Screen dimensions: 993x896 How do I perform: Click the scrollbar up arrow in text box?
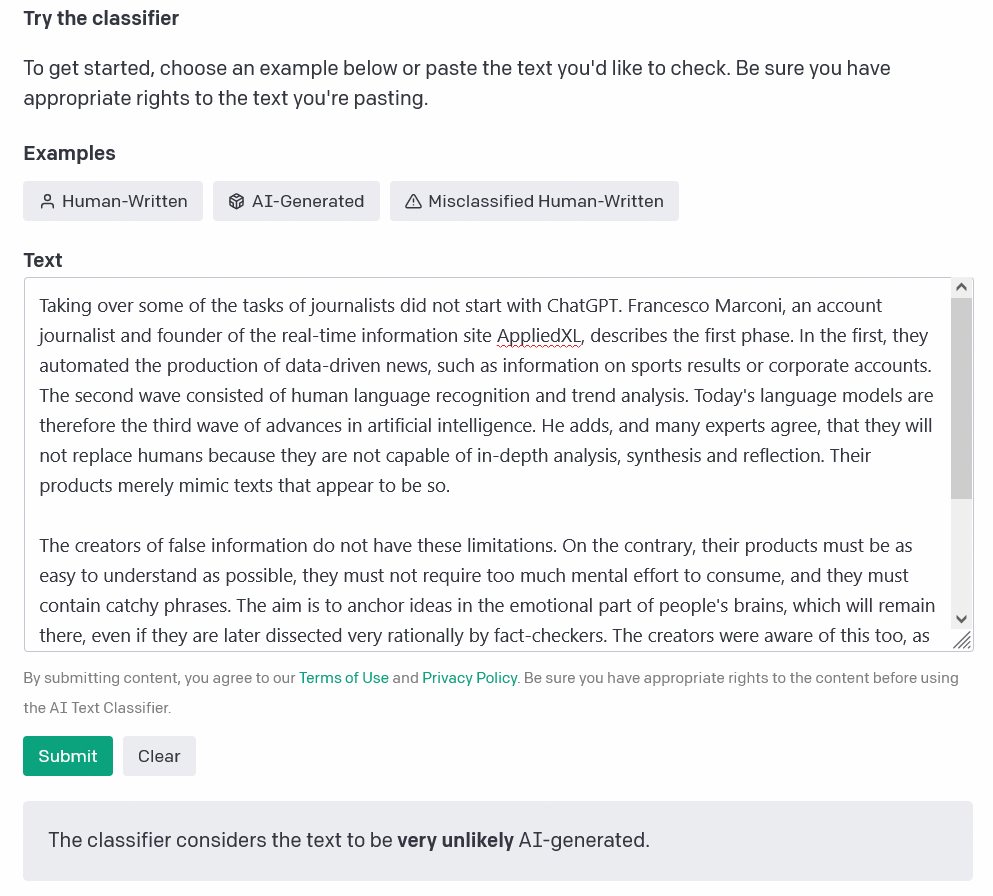[x=961, y=287]
